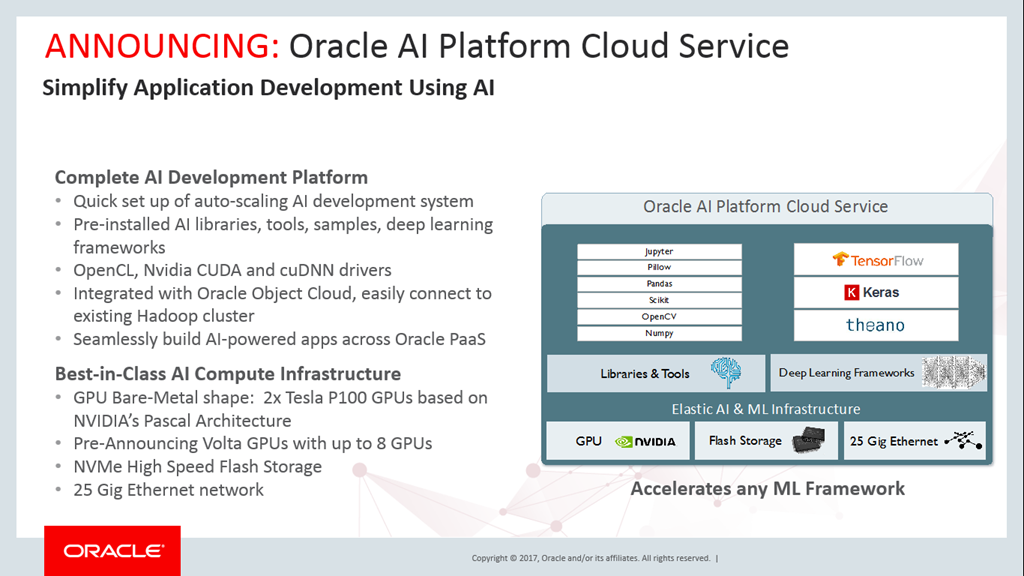Click the Best-in-Class AI Compute Infrastructure heading
The width and height of the screenshot is (1024, 576).
[x=228, y=374]
